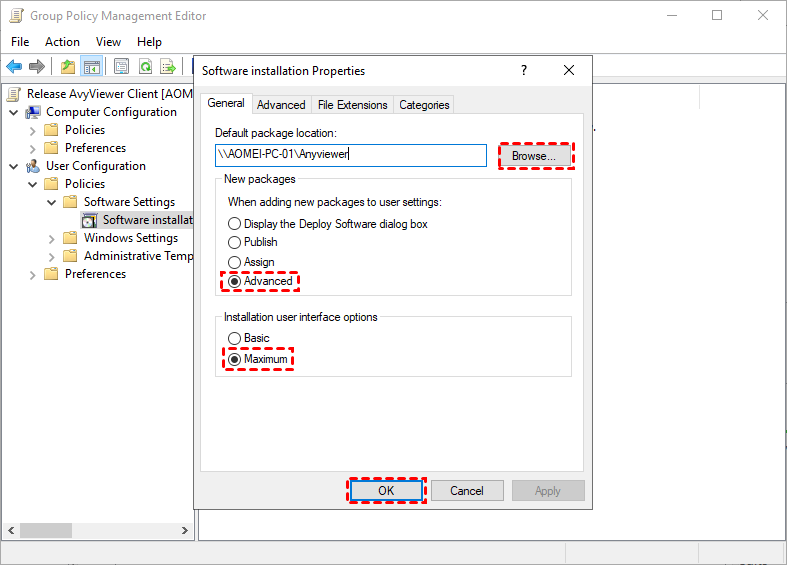Collapse the Software Settings node
This screenshot has width=787, height=565.
(52, 203)
